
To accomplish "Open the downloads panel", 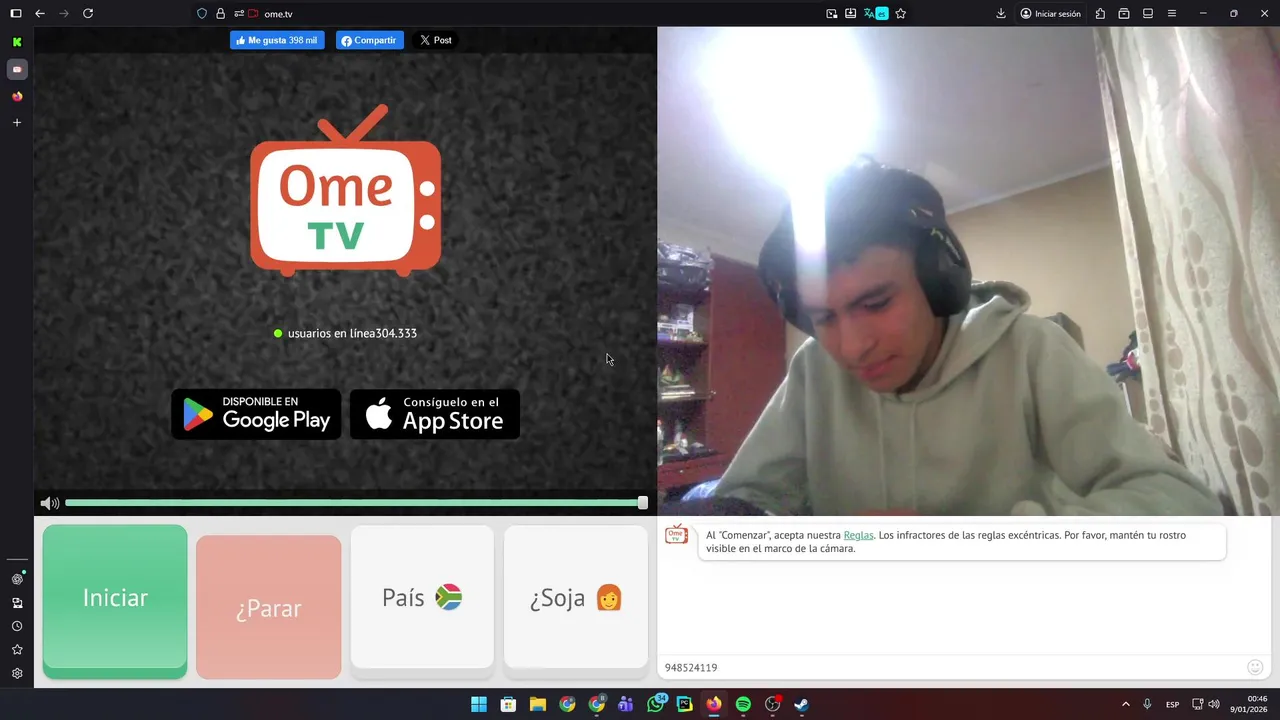I will click(x=1001, y=14).
